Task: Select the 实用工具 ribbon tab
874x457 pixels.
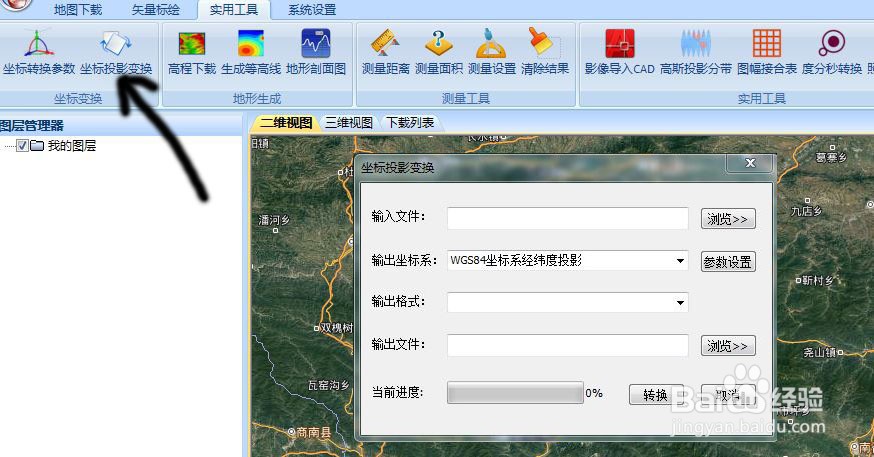Action: [x=234, y=9]
